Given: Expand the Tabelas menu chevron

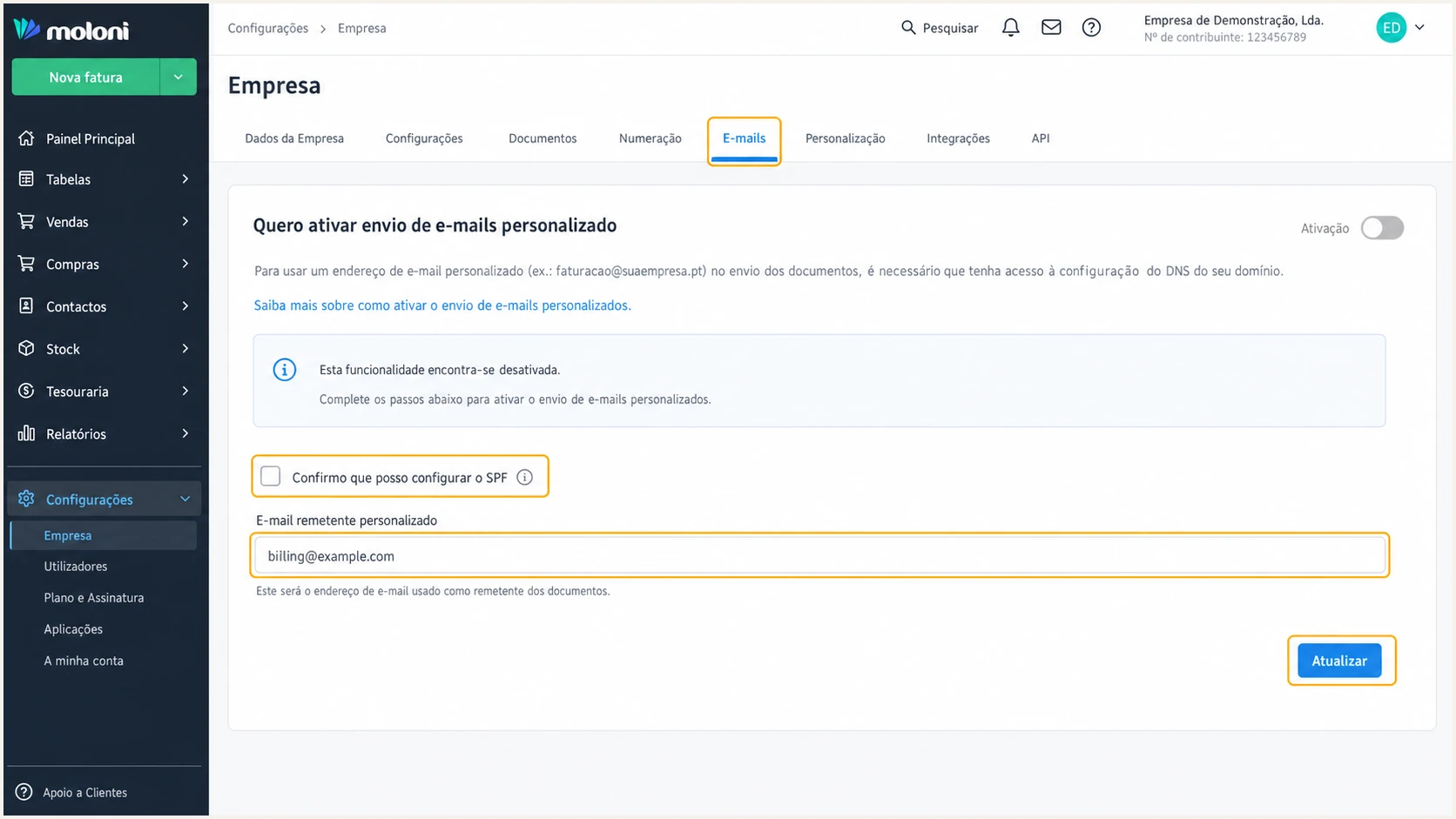Looking at the screenshot, I should tap(185, 178).
